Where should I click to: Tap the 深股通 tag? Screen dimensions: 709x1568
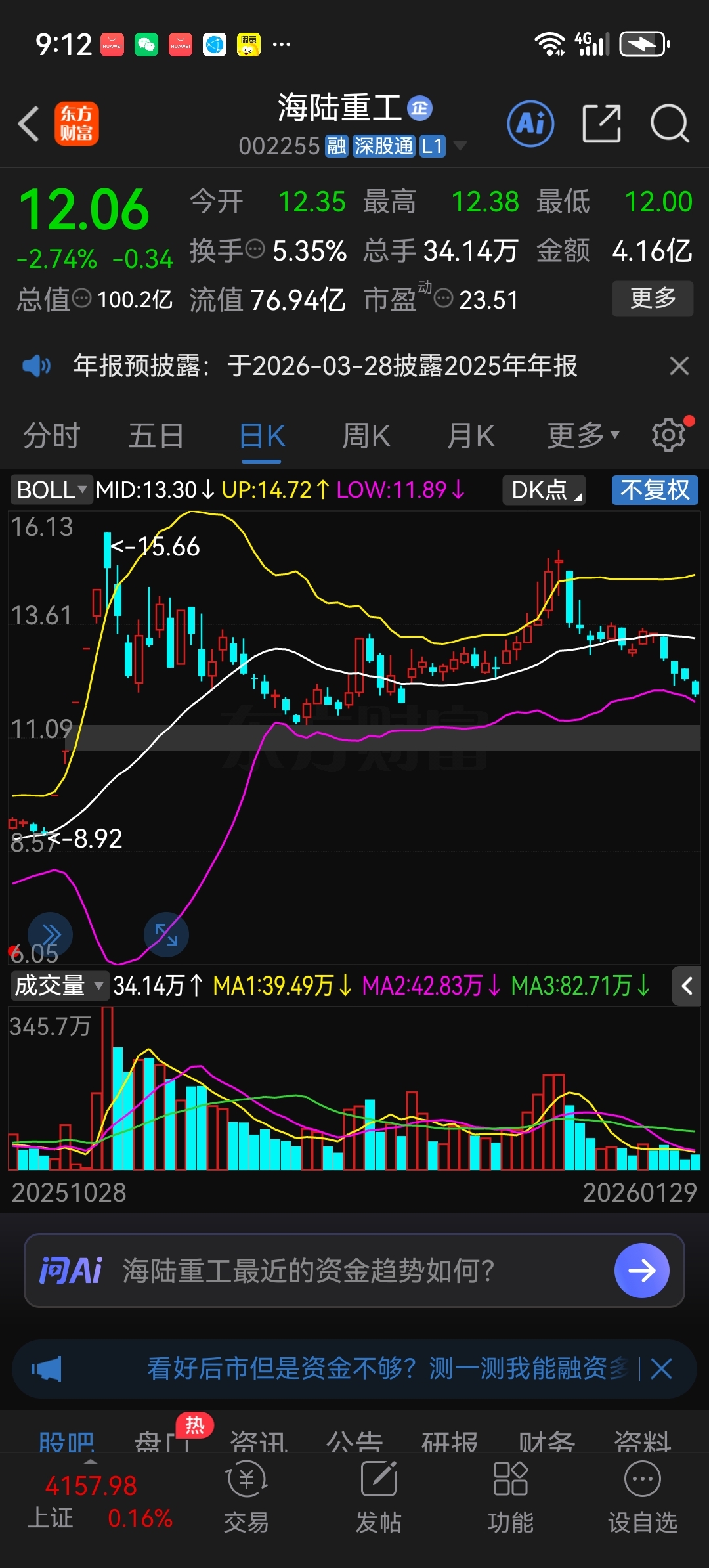point(384,146)
